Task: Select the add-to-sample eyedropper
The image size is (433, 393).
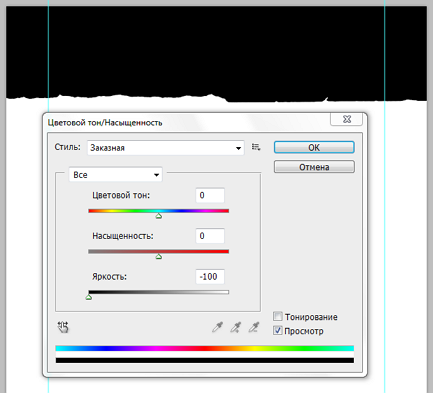Action: (x=236, y=327)
